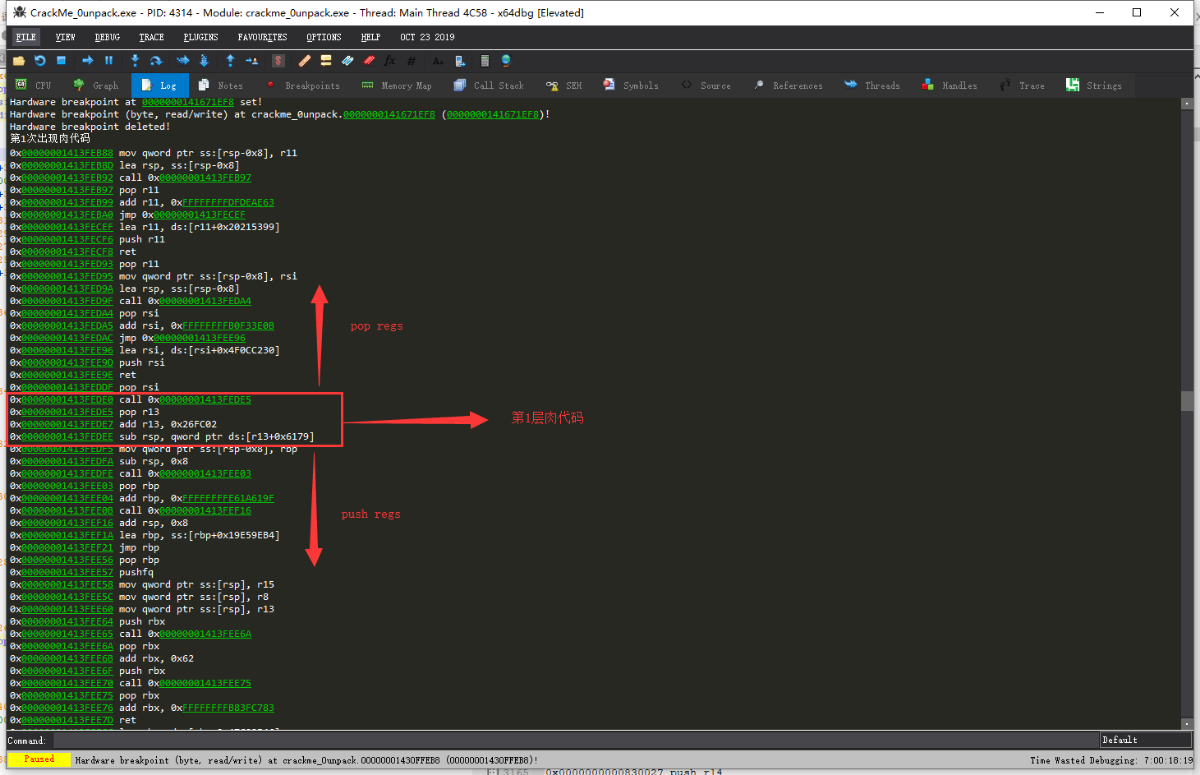Switch to the Memory Map tab
Image resolution: width=1200 pixels, height=775 pixels.
click(x=396, y=85)
